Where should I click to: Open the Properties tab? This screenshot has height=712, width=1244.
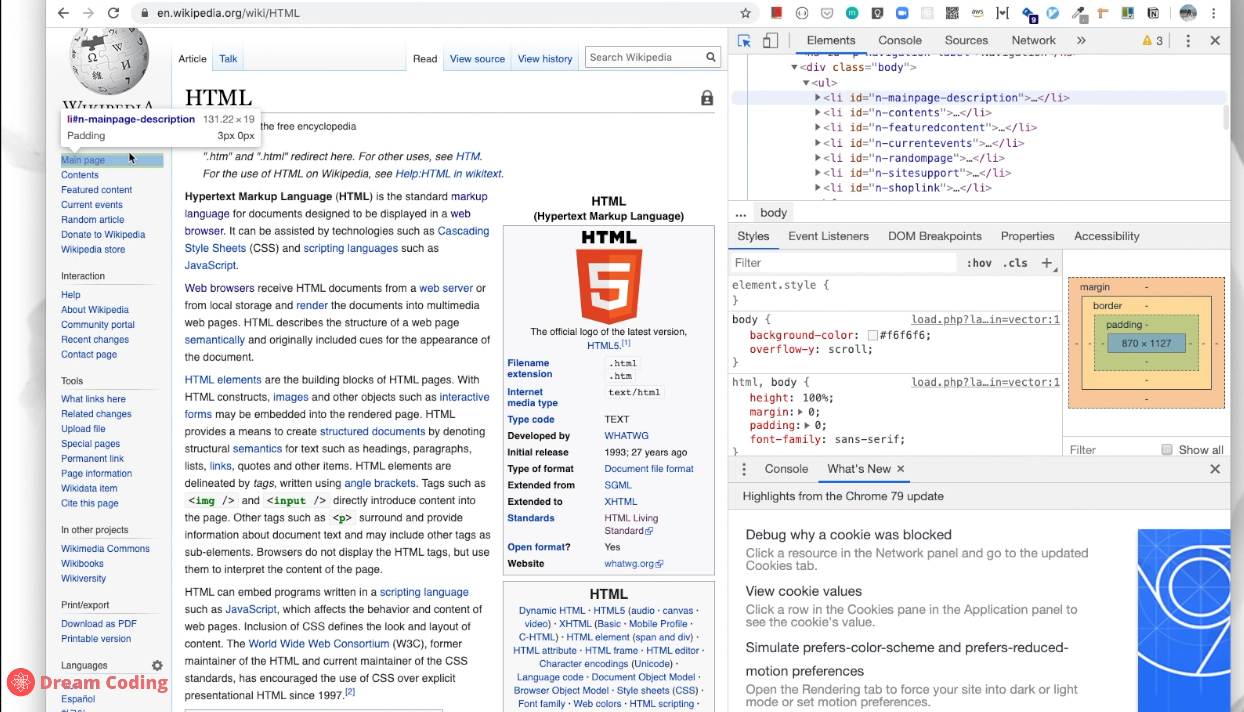1027,236
